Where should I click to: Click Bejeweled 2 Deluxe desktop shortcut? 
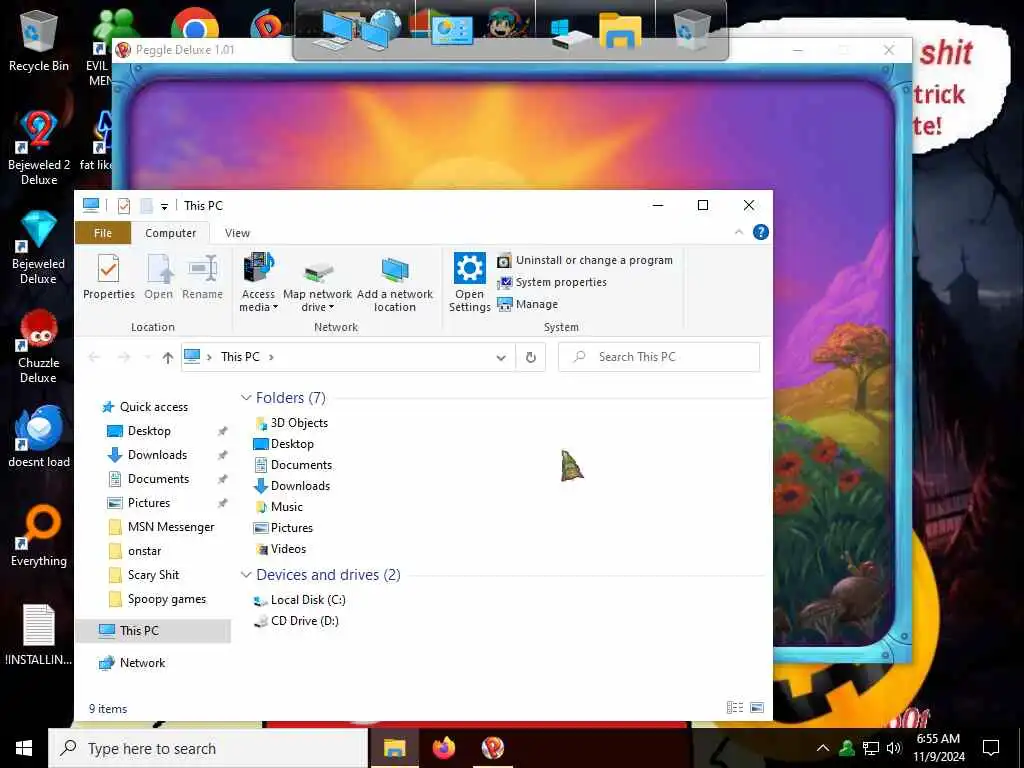(x=39, y=148)
